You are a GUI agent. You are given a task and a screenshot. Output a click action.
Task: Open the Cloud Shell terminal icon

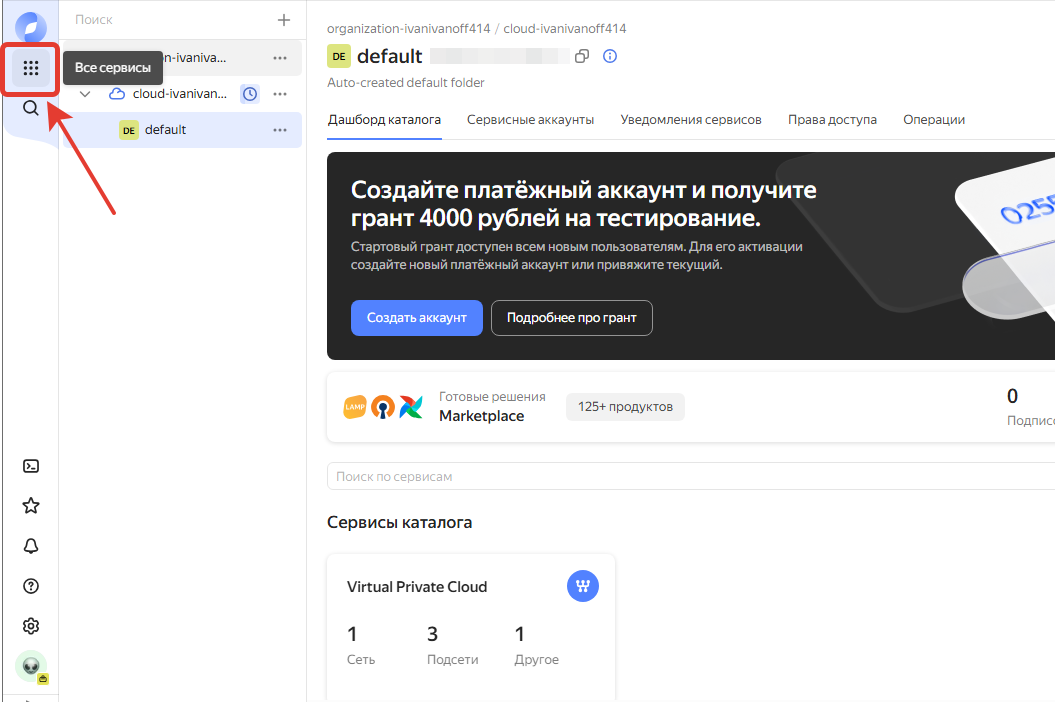point(31,466)
